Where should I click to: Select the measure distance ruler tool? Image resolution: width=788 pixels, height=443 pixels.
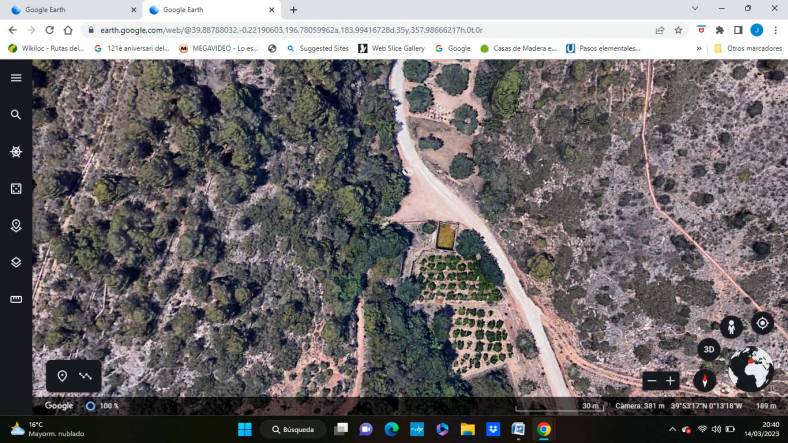click(16, 299)
